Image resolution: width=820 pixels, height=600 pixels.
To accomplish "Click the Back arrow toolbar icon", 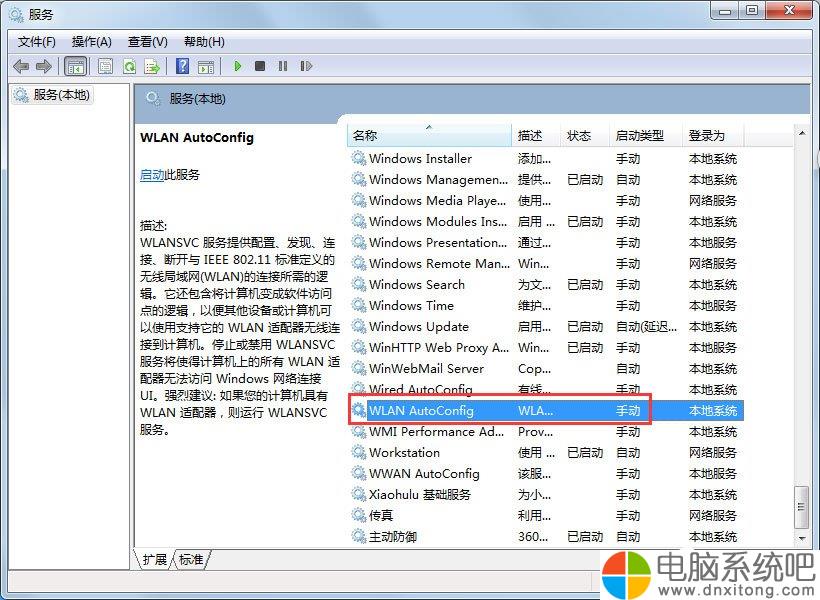I will [21, 66].
